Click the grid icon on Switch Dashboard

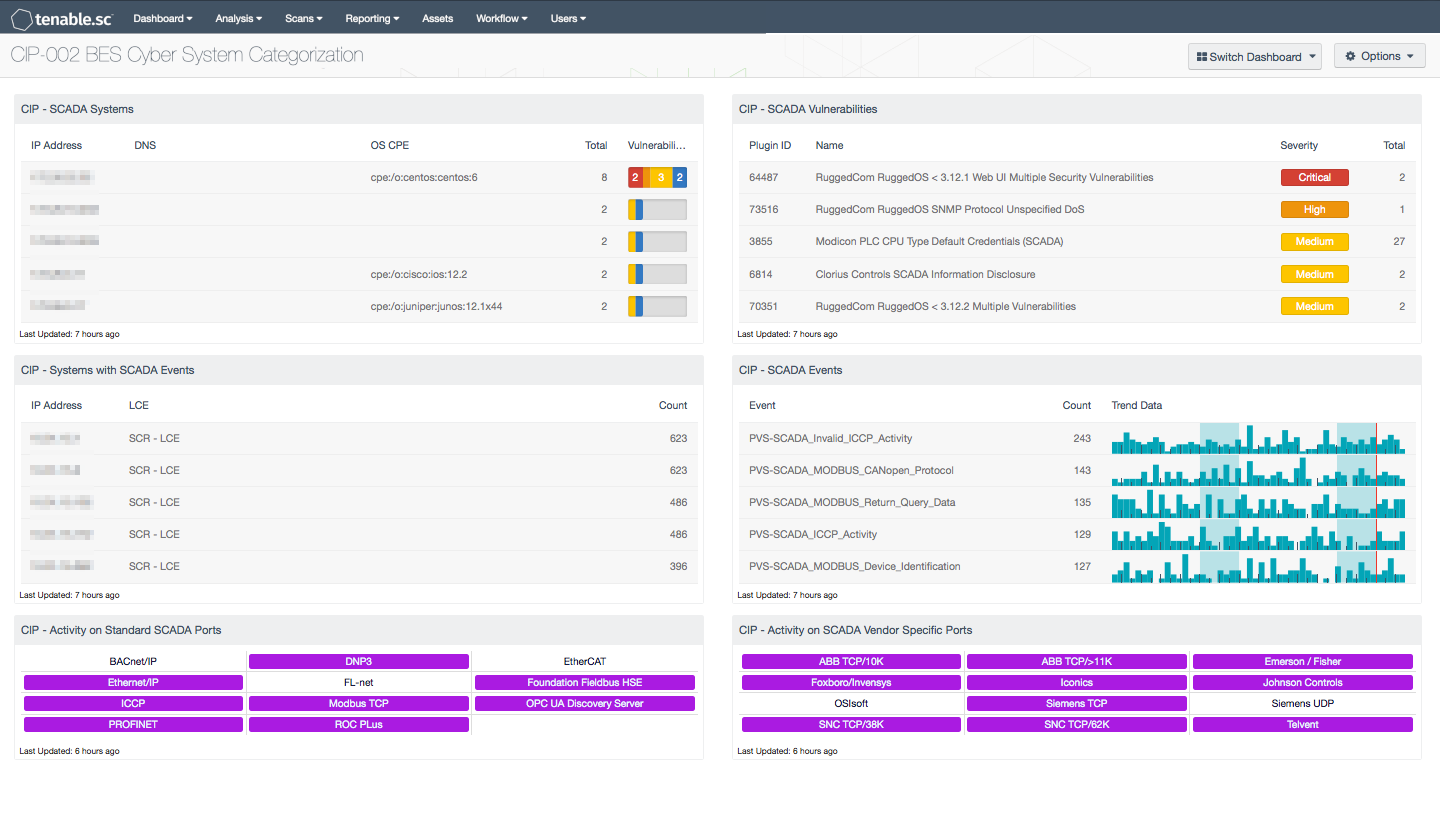(1202, 57)
